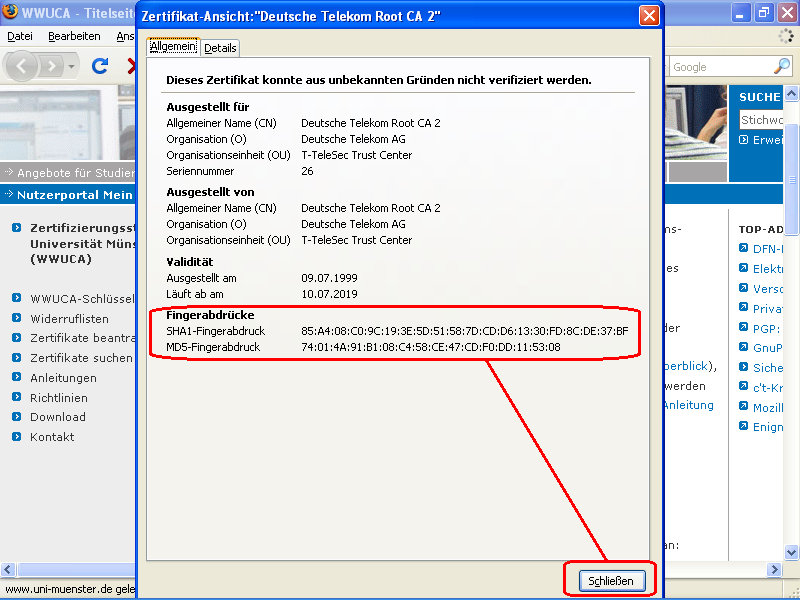Click the arrow icon beside WWUCA-Schlüssel

click(x=17, y=298)
